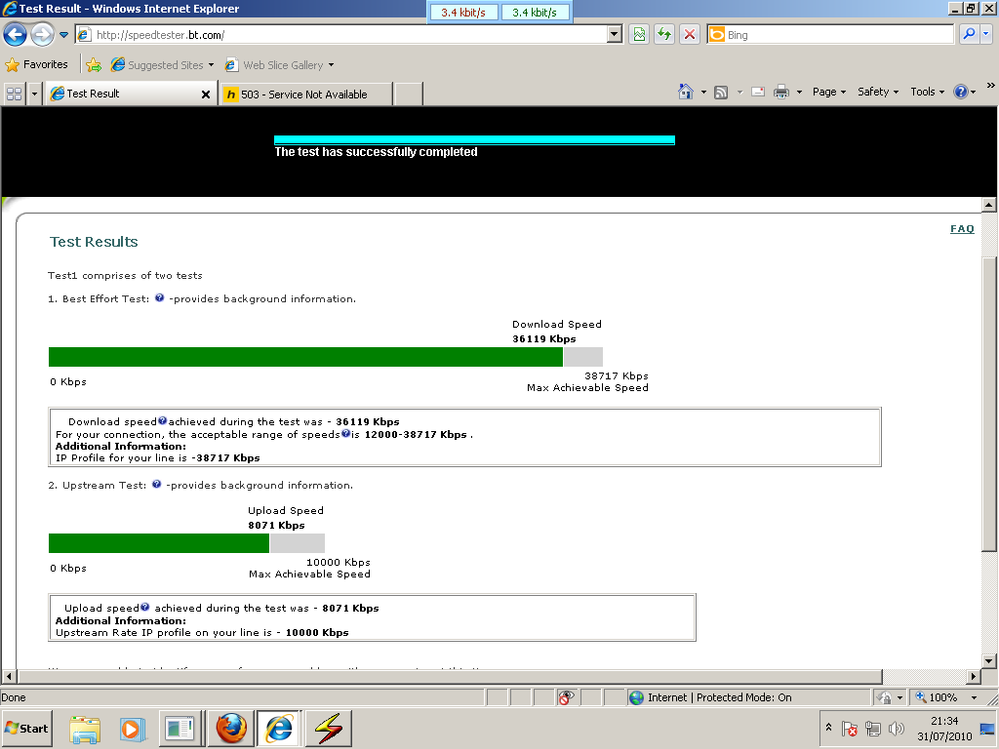Viewport: 999px width, 749px height.
Task: Switch to 503 - Service Not Available tab
Action: [x=304, y=94]
